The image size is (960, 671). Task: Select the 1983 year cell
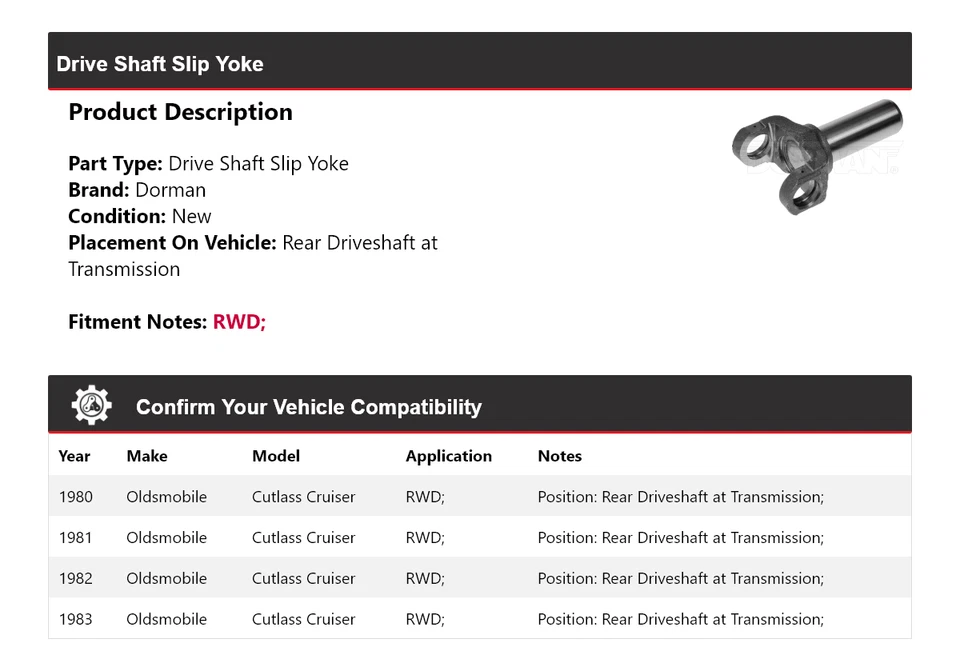click(x=75, y=620)
